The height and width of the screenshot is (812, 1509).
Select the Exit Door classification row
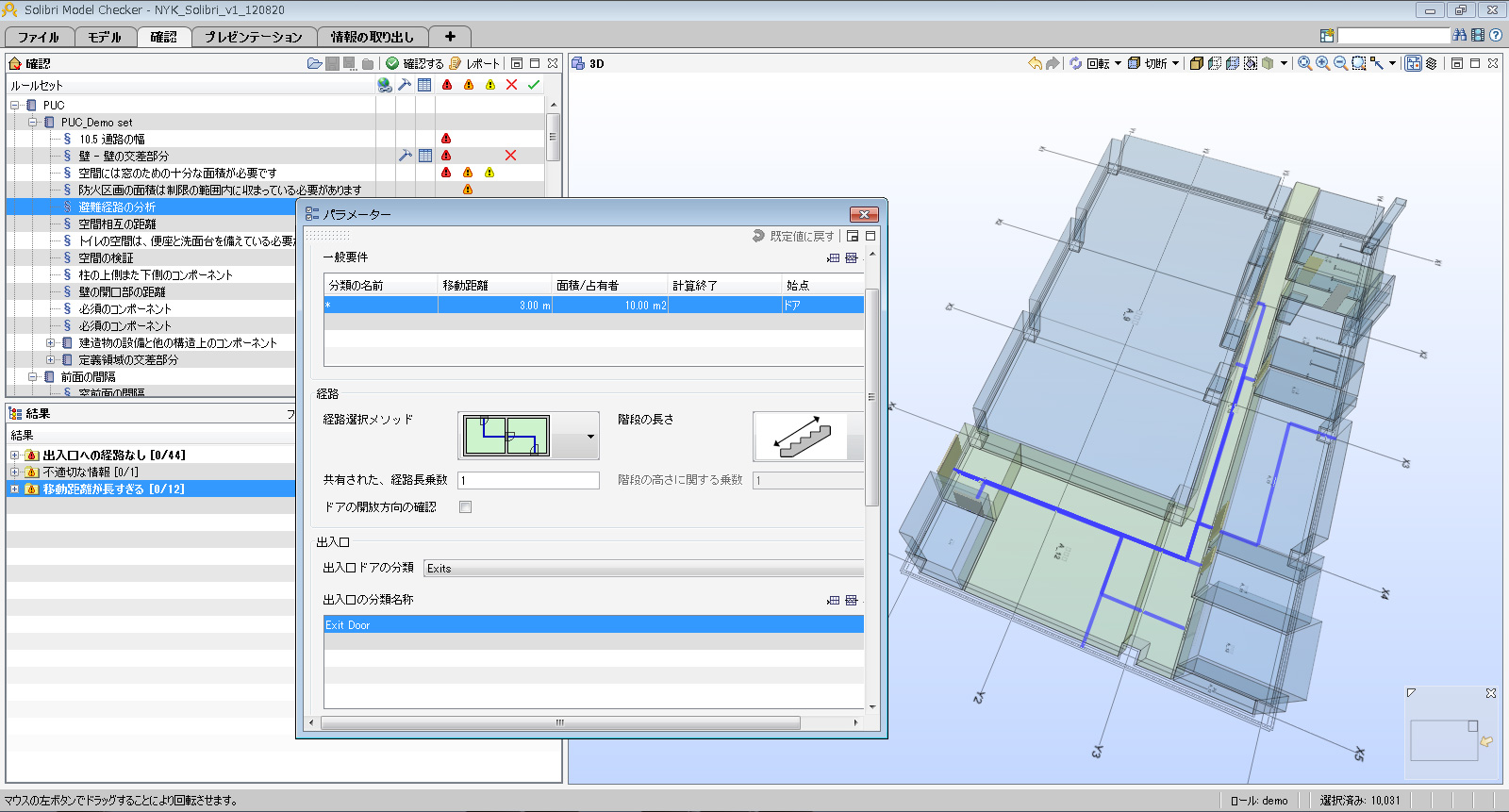click(x=593, y=624)
